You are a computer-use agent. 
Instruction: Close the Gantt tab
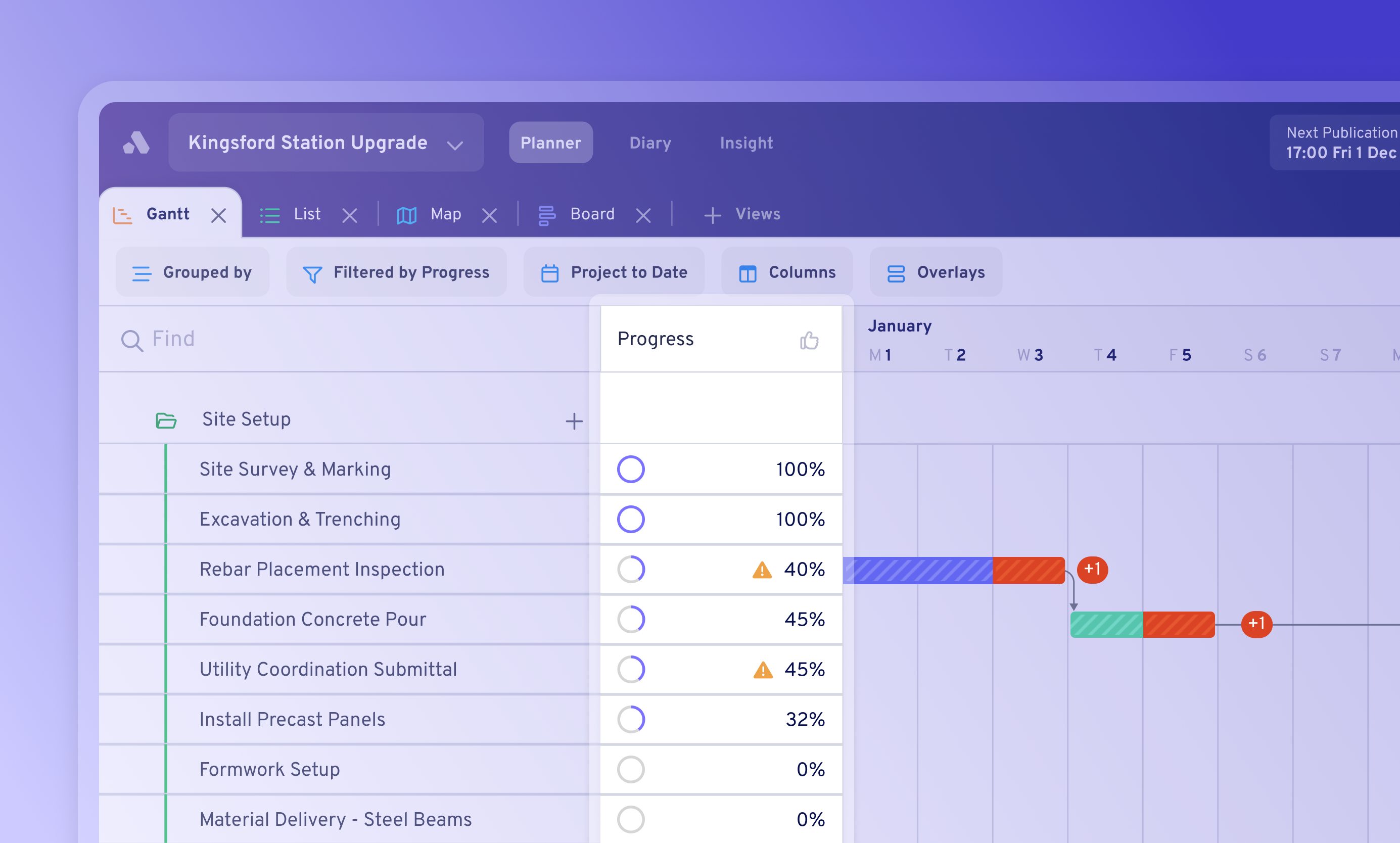219,215
